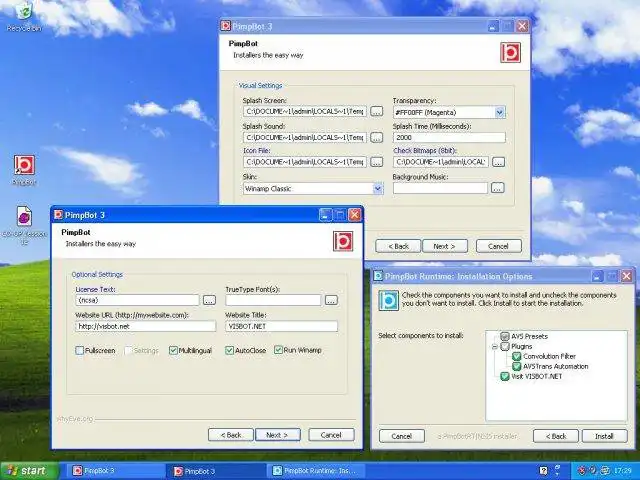The height and width of the screenshot is (480, 640).
Task: Click the red security shield tray icon
Action: [582, 471]
